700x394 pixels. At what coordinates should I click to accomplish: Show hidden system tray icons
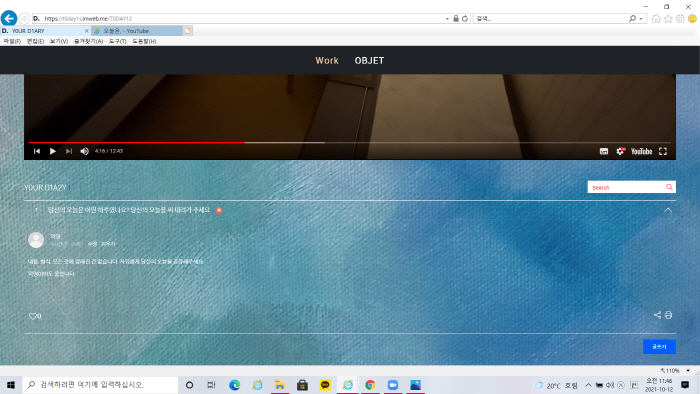[x=588, y=385]
